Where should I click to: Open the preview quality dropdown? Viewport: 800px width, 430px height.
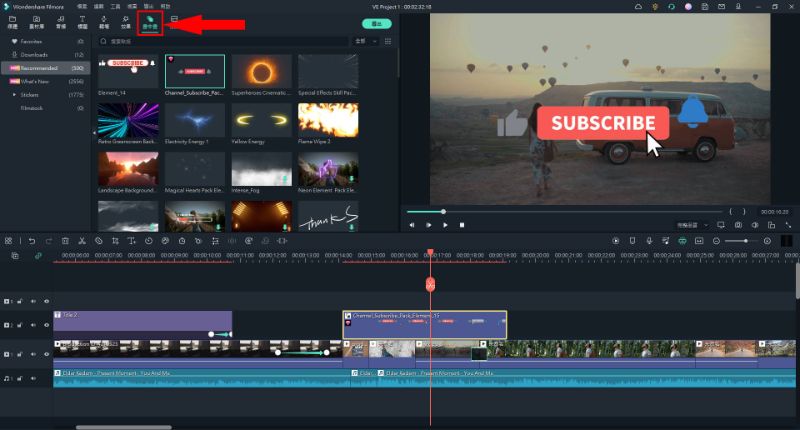pyautogui.click(x=692, y=225)
